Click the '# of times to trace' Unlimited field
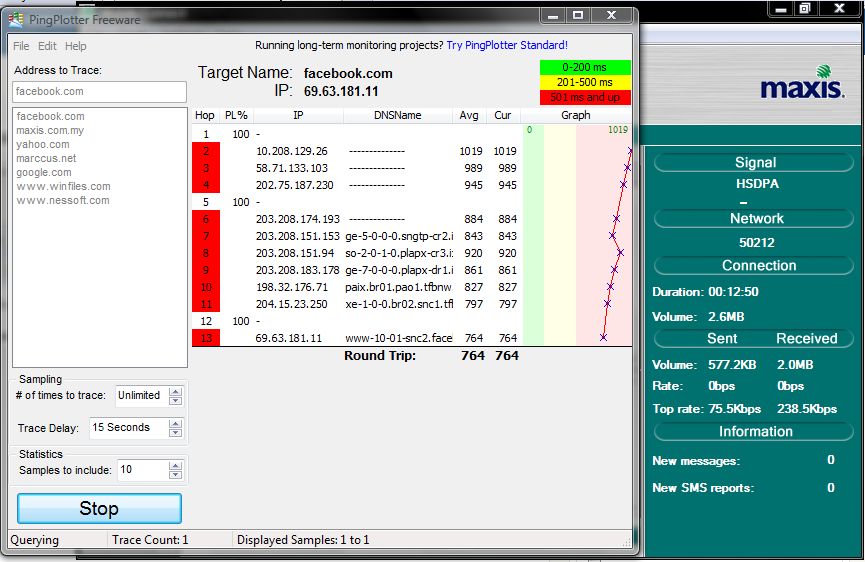Image resolution: width=865 pixels, height=562 pixels. point(141,395)
